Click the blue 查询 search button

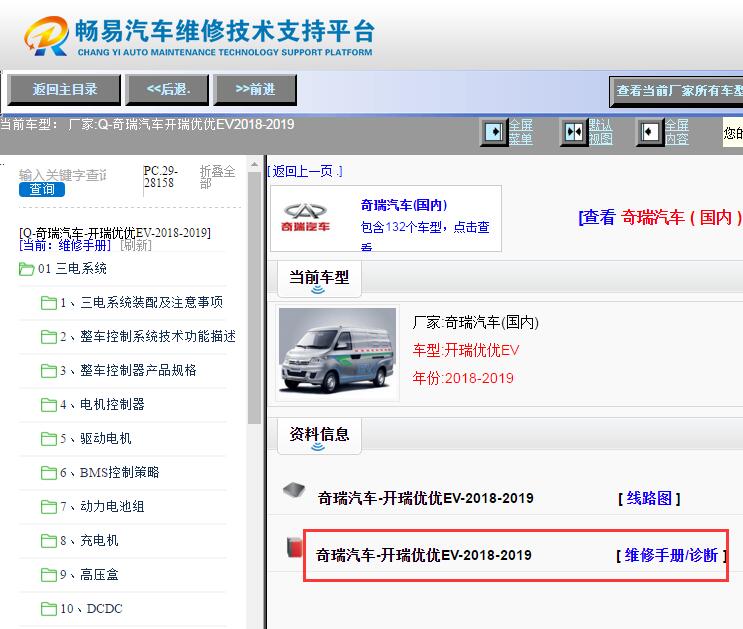tap(42, 190)
